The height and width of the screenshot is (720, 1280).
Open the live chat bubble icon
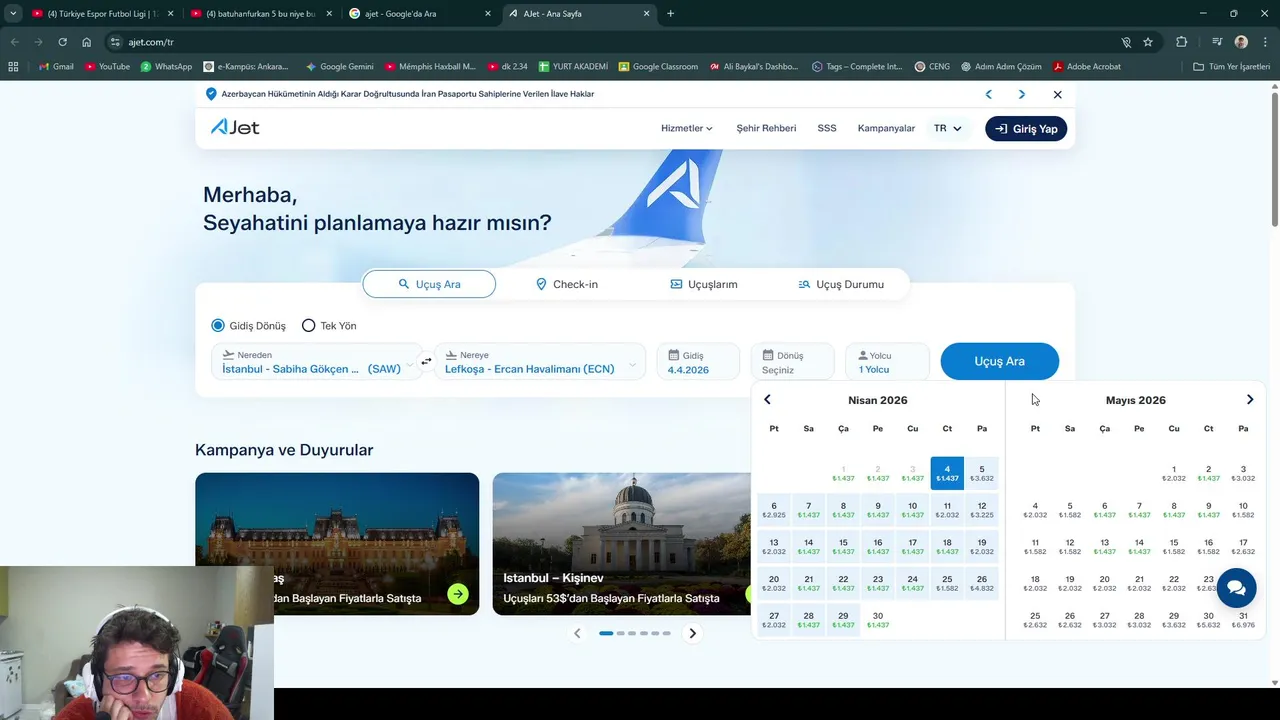[1236, 588]
